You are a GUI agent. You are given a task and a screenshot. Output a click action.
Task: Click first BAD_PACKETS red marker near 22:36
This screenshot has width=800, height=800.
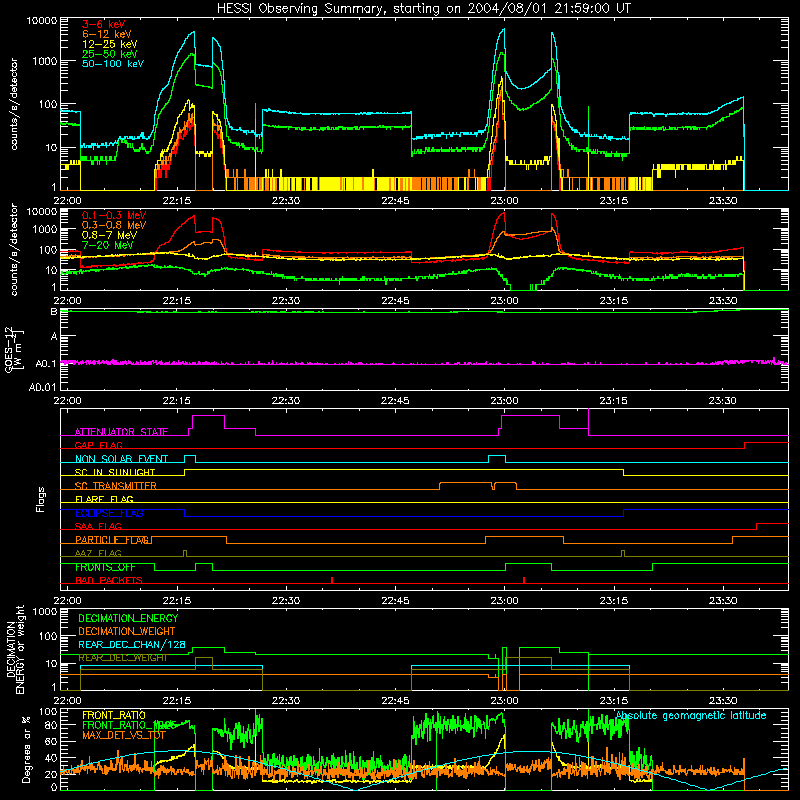[332, 580]
